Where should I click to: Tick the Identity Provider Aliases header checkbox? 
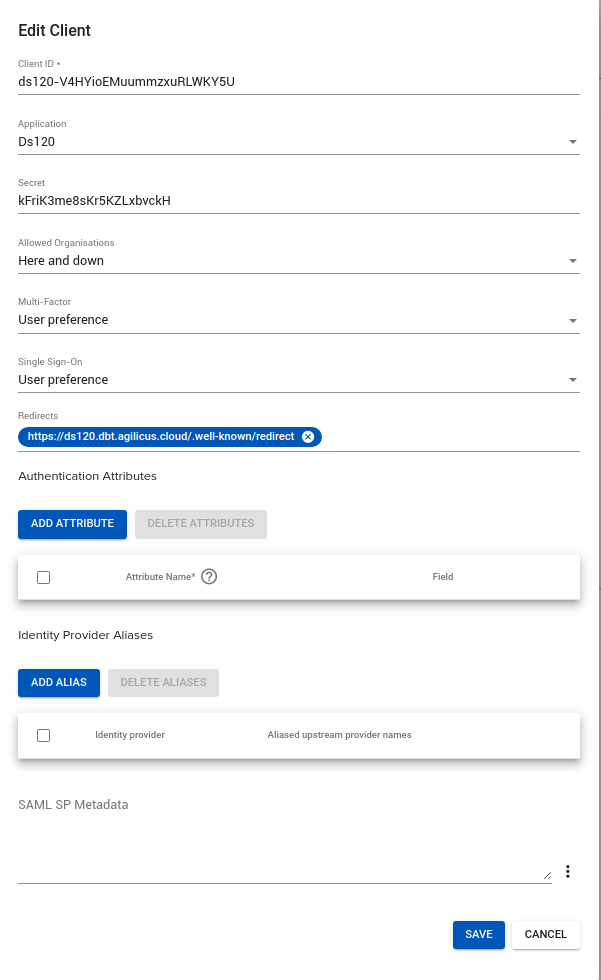43,735
